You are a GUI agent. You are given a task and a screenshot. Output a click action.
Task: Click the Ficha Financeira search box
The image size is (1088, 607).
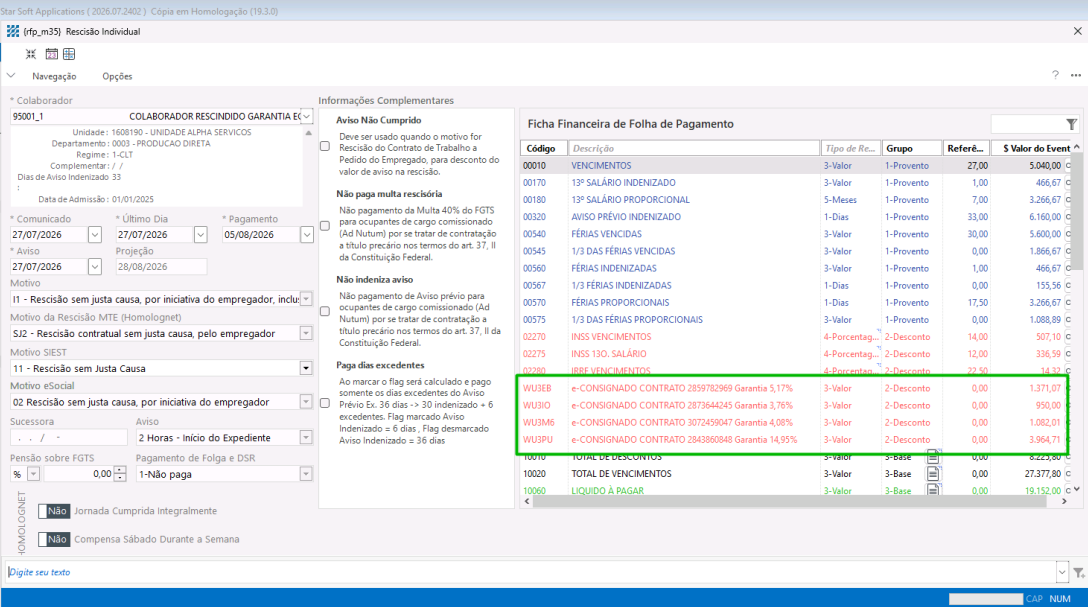[1028, 124]
